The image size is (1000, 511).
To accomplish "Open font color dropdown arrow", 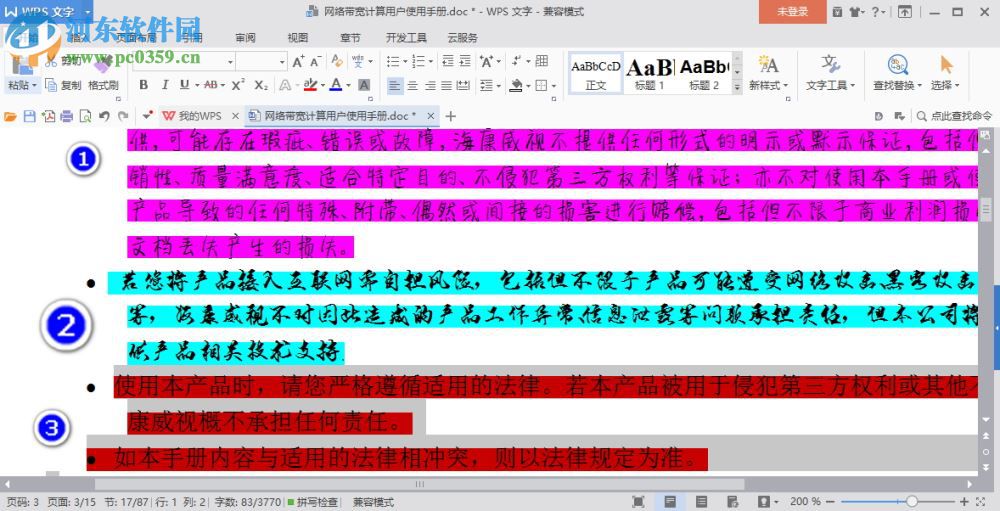I will 348,85.
